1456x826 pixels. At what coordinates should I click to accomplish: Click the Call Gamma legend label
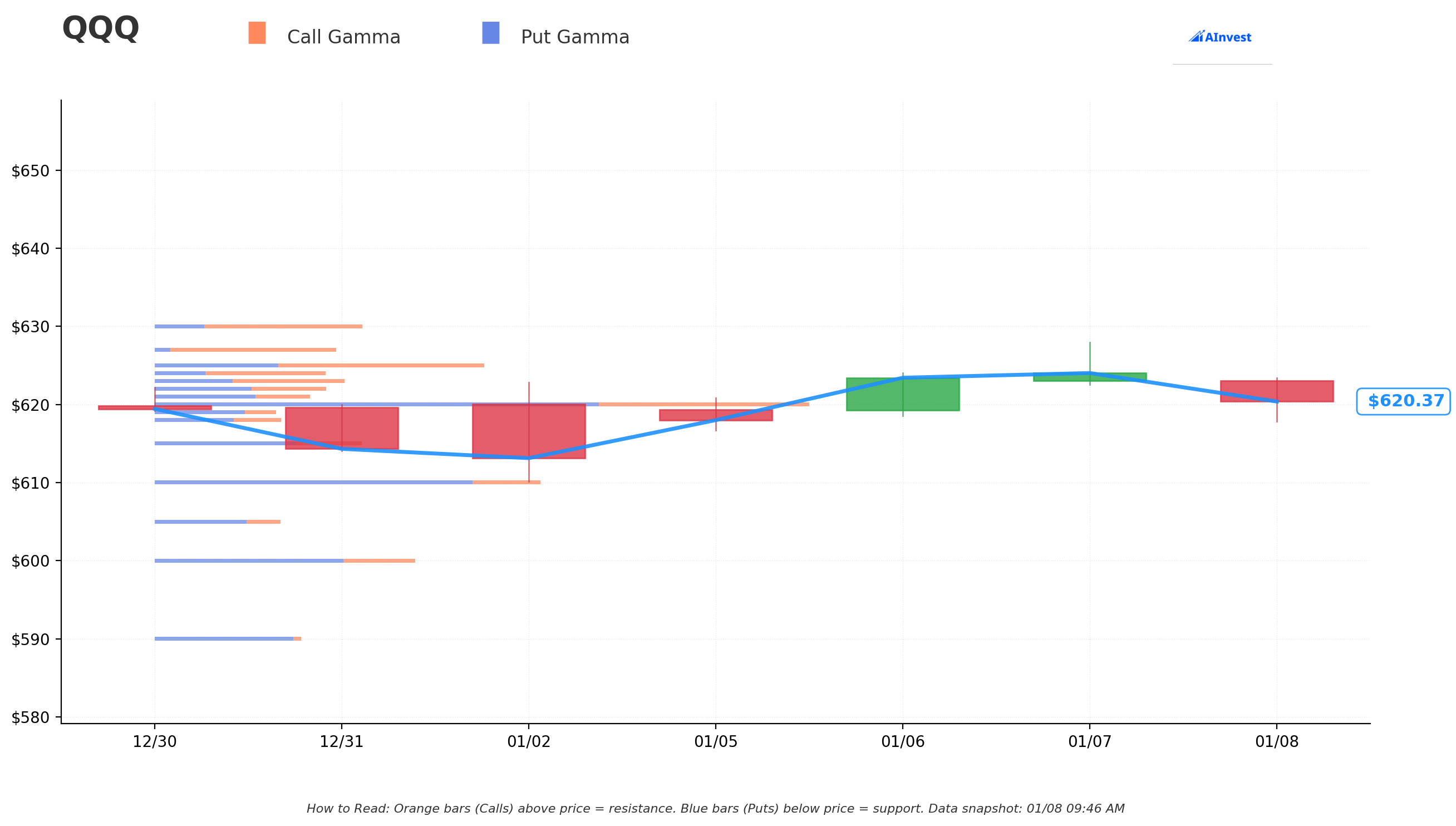pyautogui.click(x=344, y=37)
